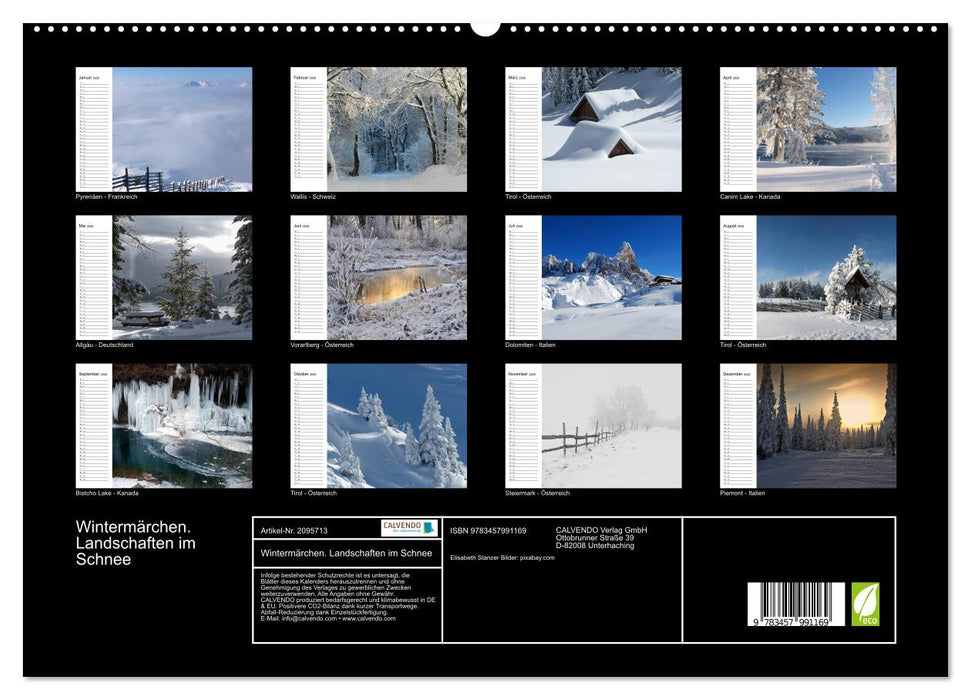Click the Artikel-Nr. 2095713 label
Screen dimensions: 971x700
(x=292, y=530)
